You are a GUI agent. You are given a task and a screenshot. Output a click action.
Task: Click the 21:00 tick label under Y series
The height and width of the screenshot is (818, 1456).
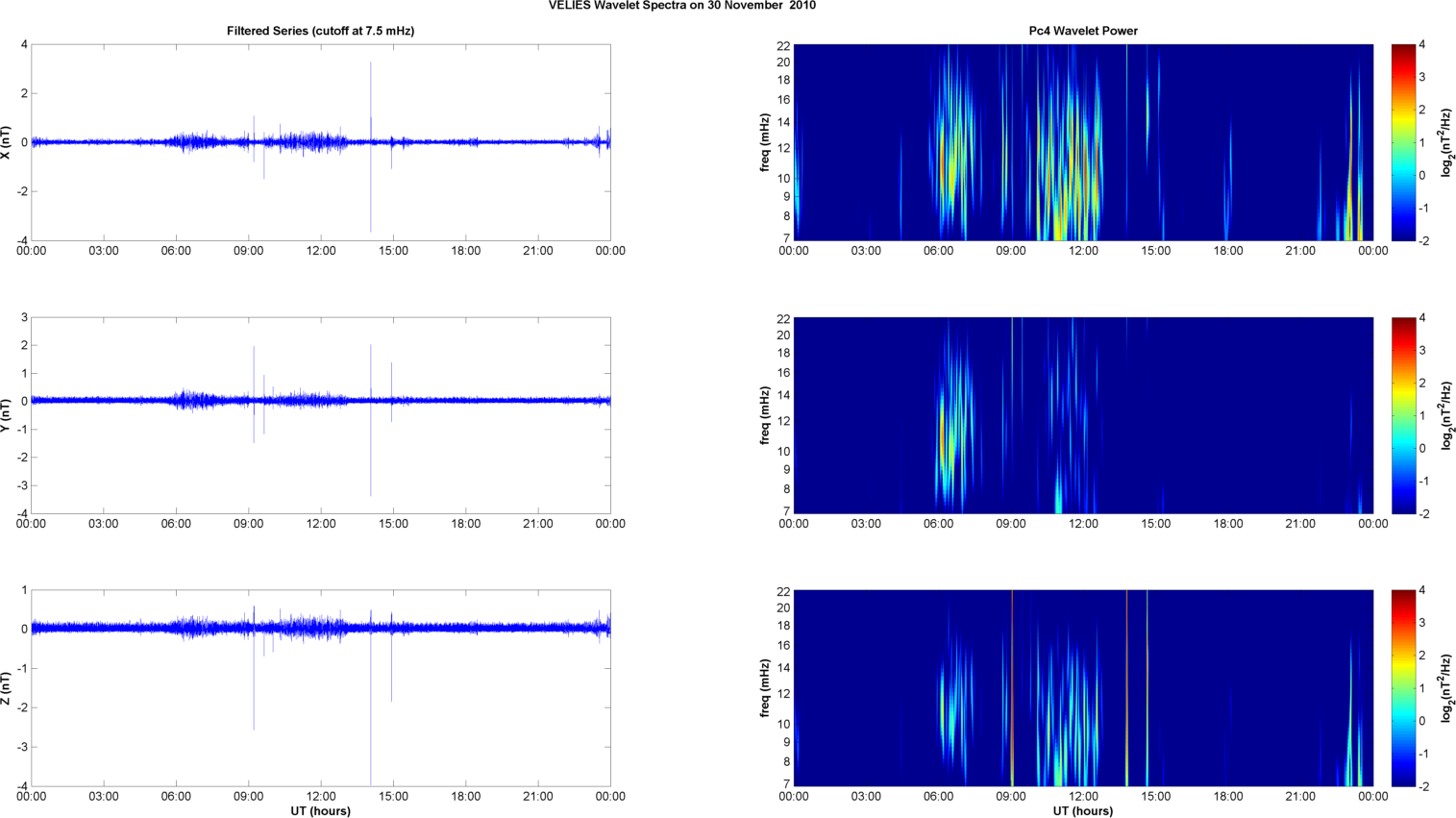pos(538,524)
